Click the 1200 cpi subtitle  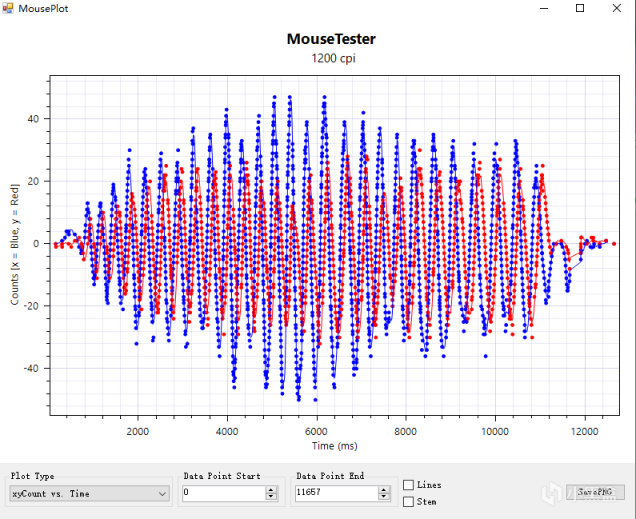(333, 58)
